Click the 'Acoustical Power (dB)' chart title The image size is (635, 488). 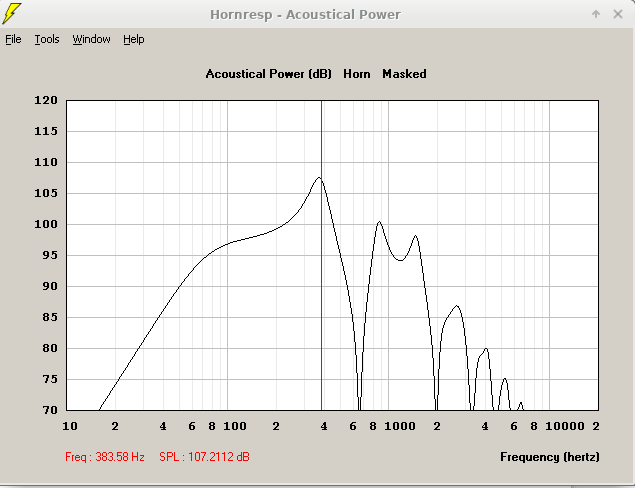click(268, 74)
